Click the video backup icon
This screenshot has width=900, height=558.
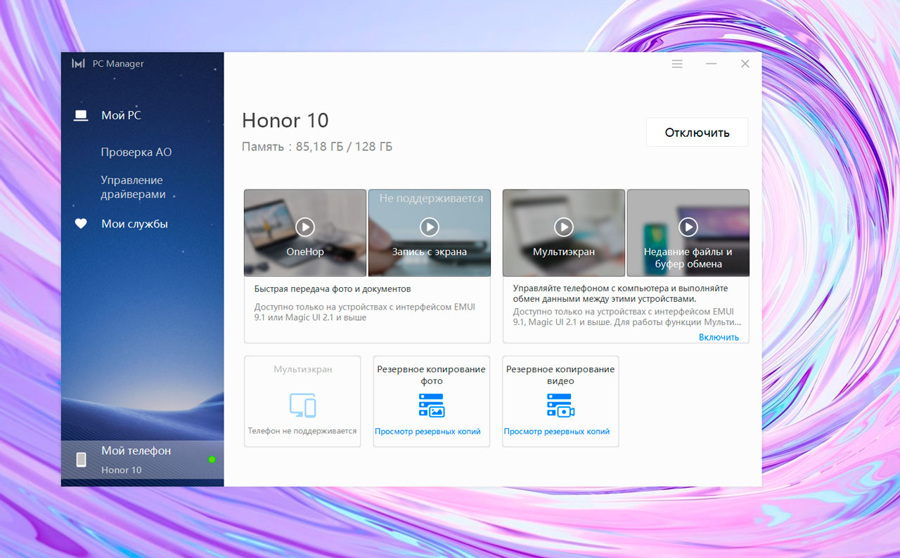pos(561,405)
